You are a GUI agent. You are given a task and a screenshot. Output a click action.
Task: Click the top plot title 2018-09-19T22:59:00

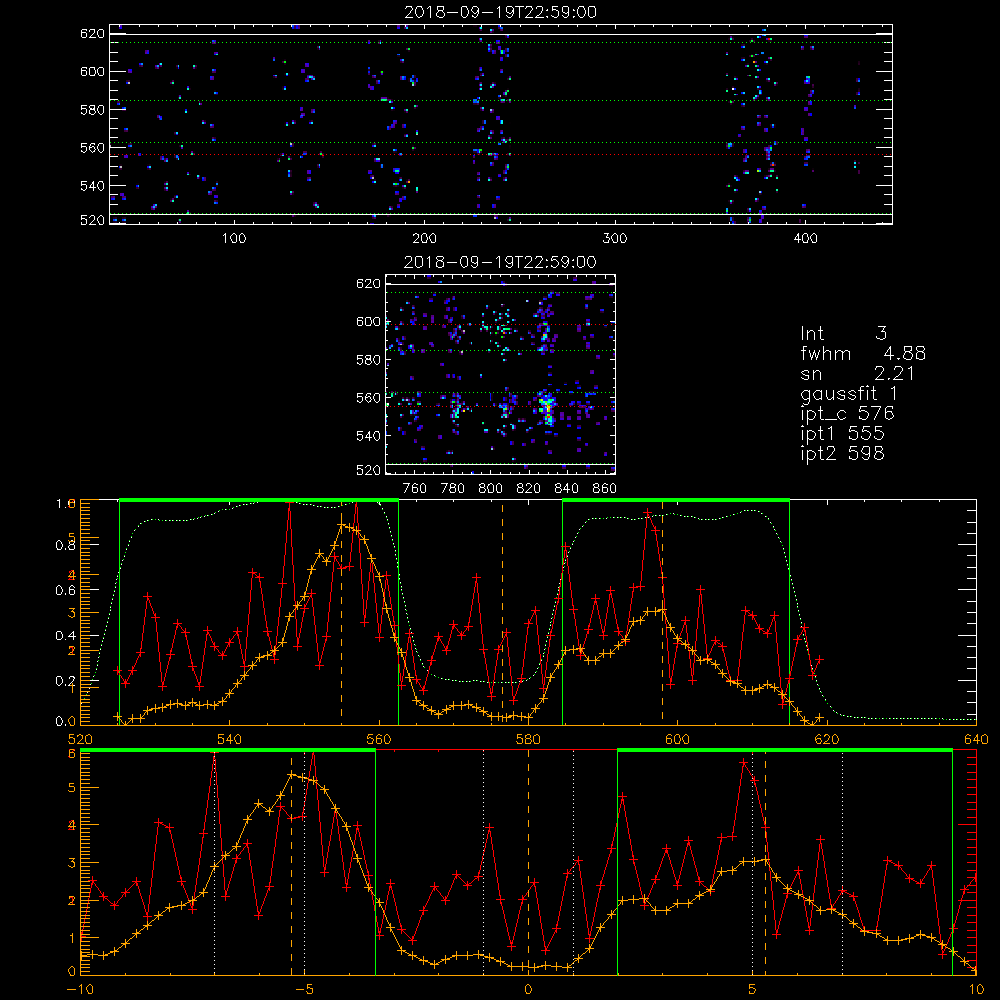[501, 12]
